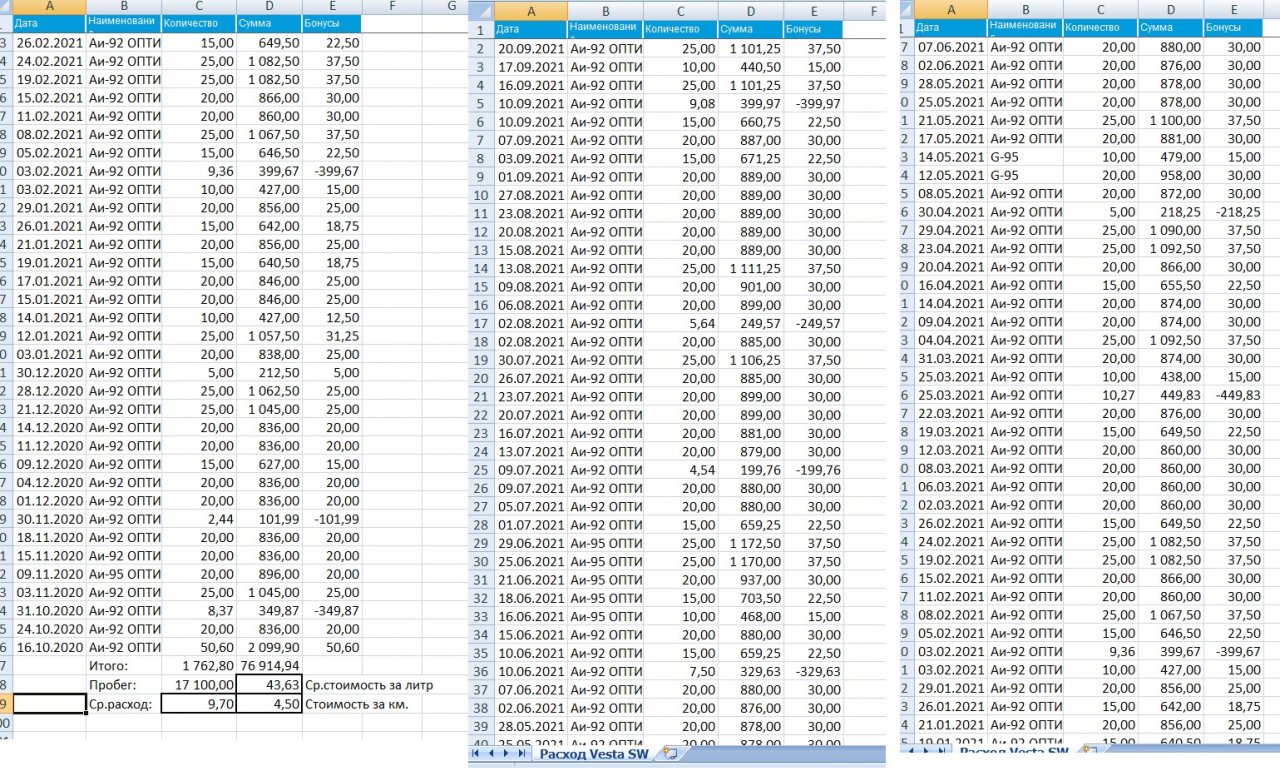
Task: Select the 2 099,90 sum cell
Action: (268, 646)
